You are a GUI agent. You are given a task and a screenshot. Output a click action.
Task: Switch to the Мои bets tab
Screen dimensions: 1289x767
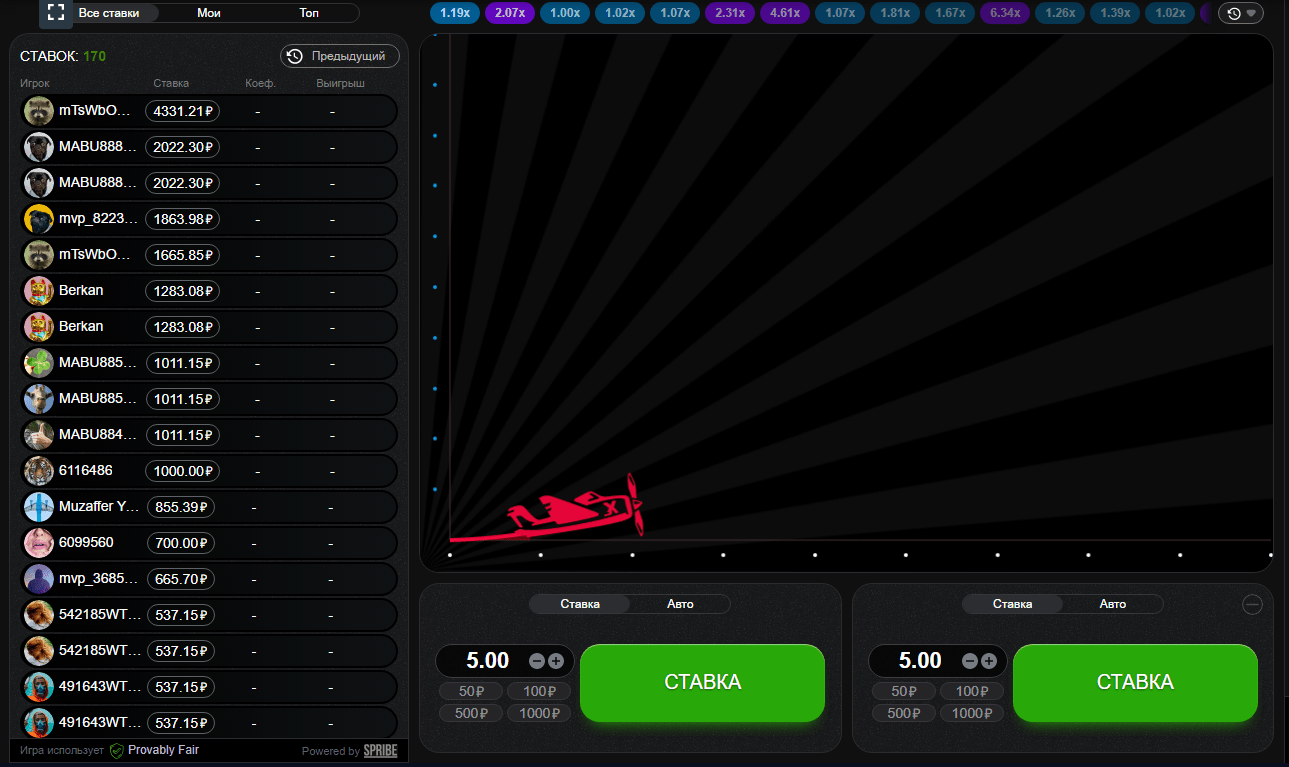click(209, 13)
